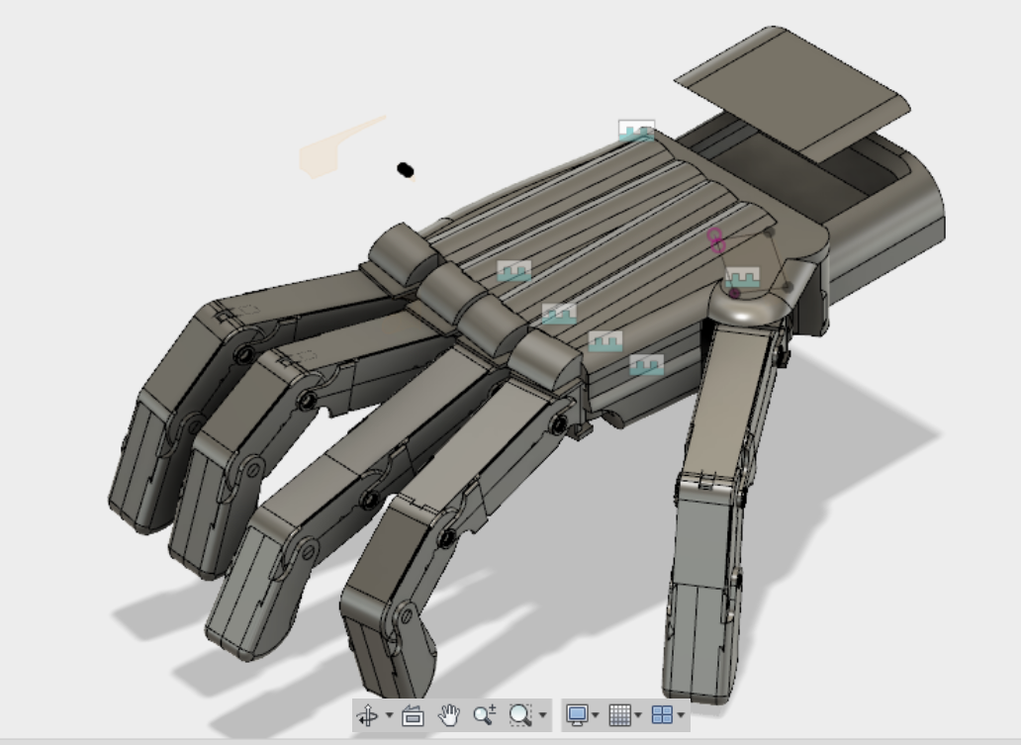1021x745 pixels.
Task: Select the joint glyph nearest the thumb among the knuckle row
Action: [647, 365]
